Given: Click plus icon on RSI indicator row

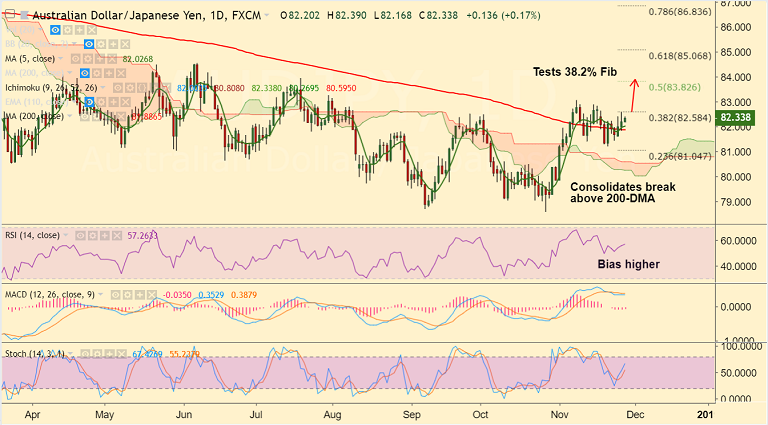Looking at the screenshot, I should [104, 236].
